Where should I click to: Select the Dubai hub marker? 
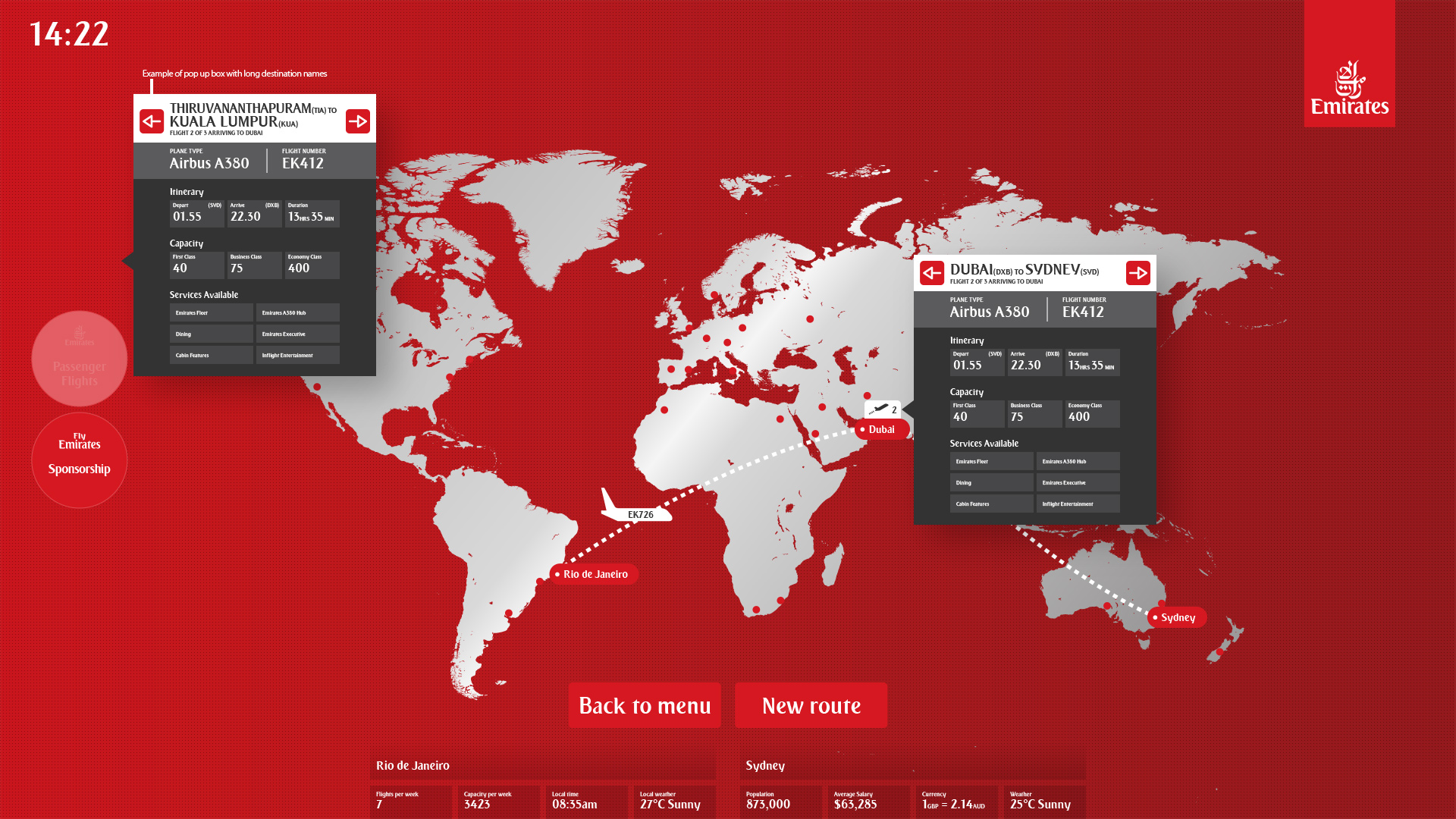click(880, 429)
